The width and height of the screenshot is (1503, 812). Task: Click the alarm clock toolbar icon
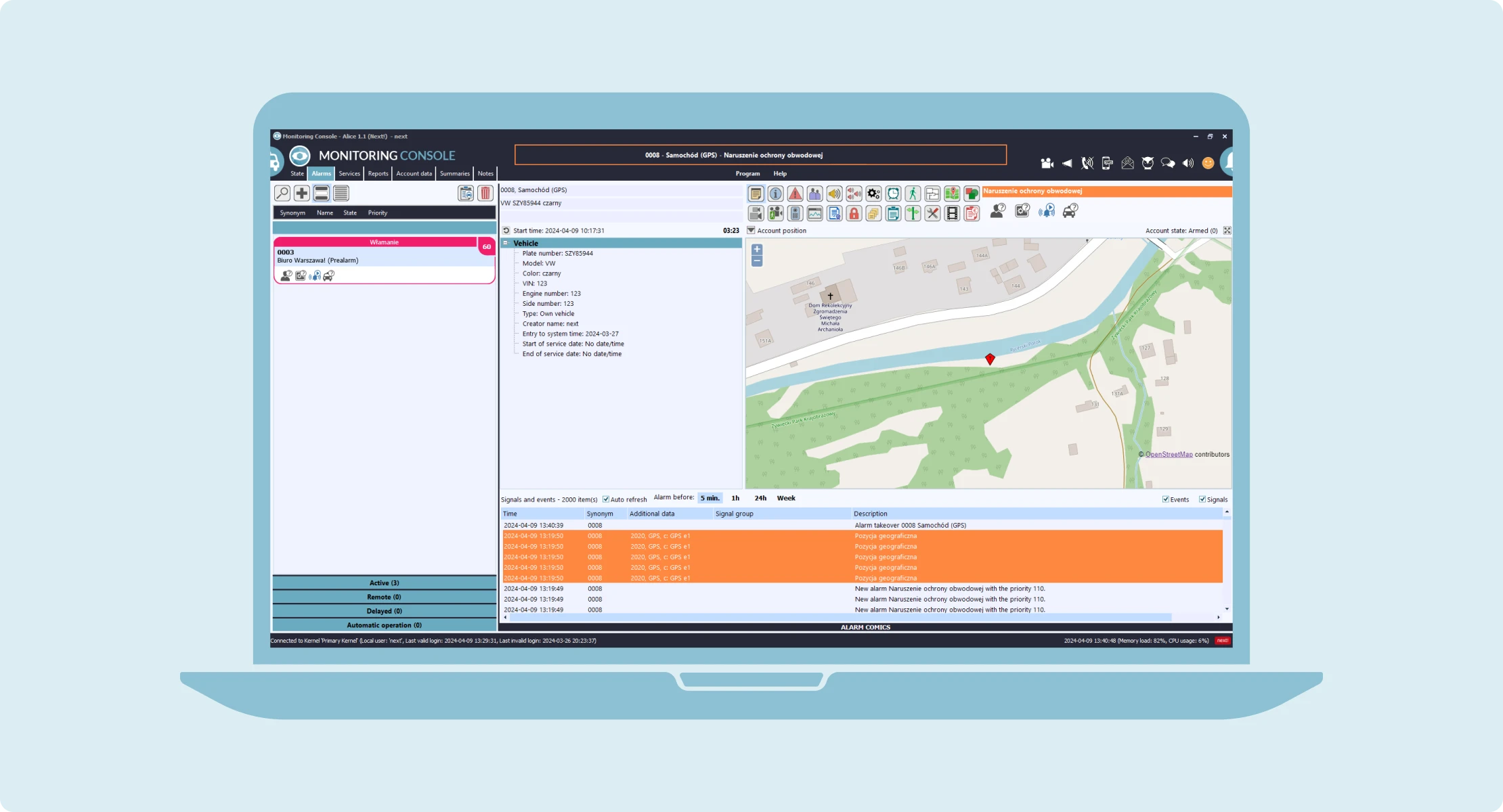pos(893,194)
